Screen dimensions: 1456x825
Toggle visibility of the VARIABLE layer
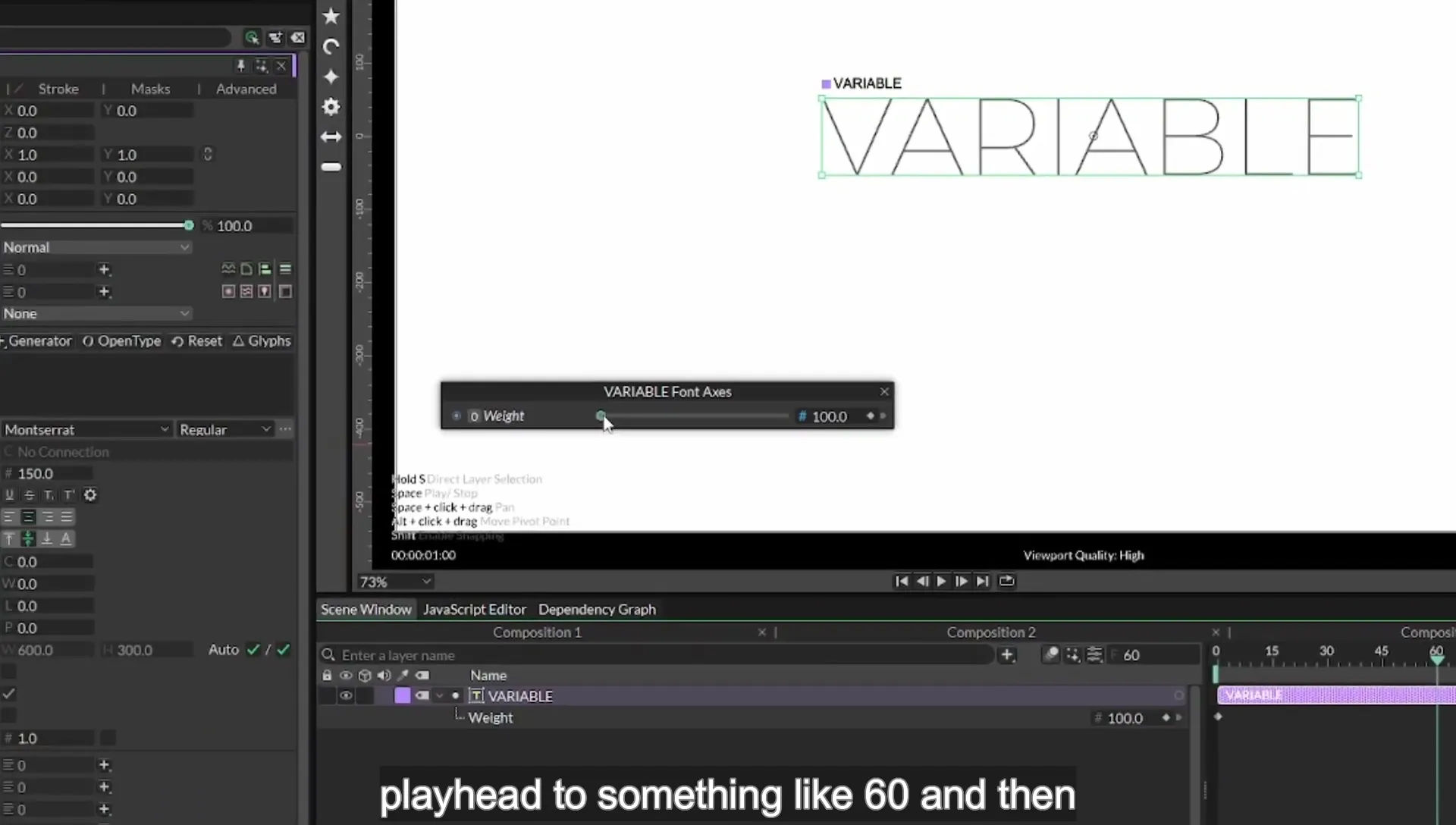pyautogui.click(x=346, y=695)
